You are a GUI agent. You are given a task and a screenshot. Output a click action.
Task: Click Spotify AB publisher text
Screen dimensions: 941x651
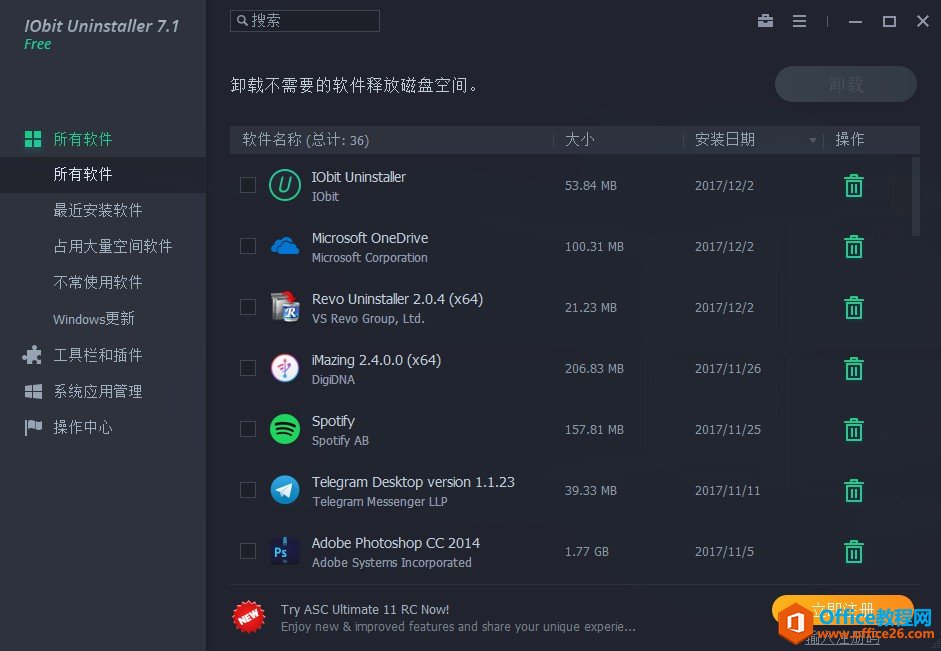[x=340, y=440]
